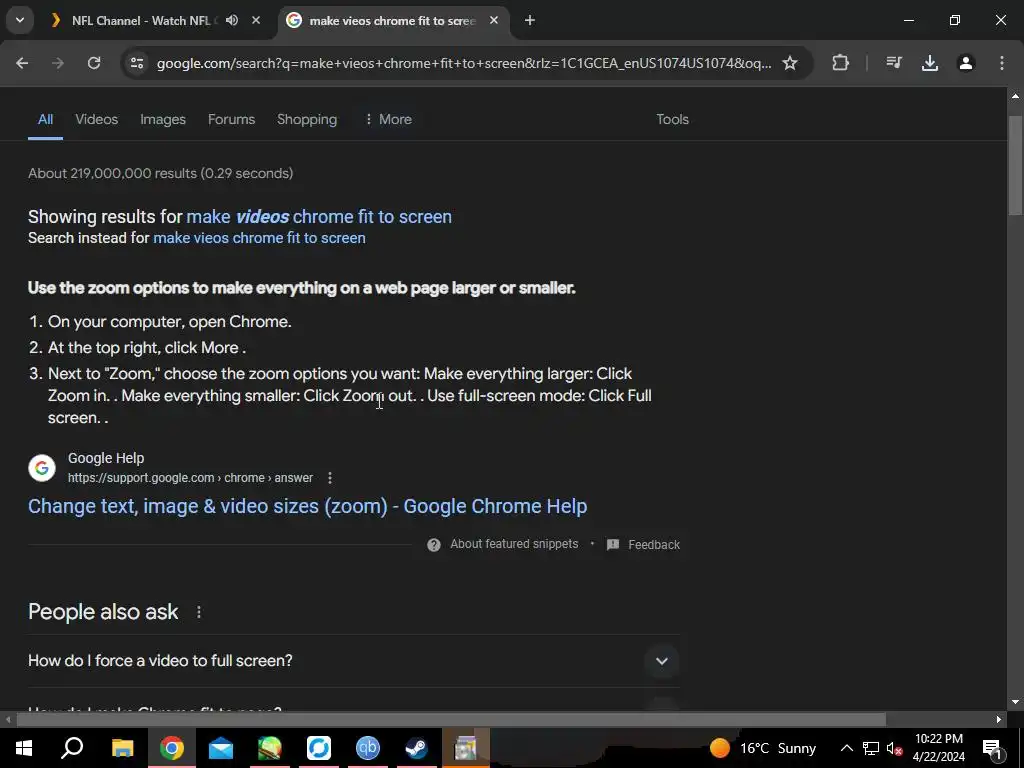The image size is (1024, 768).
Task: Open the Extensions puzzle icon
Action: click(840, 63)
